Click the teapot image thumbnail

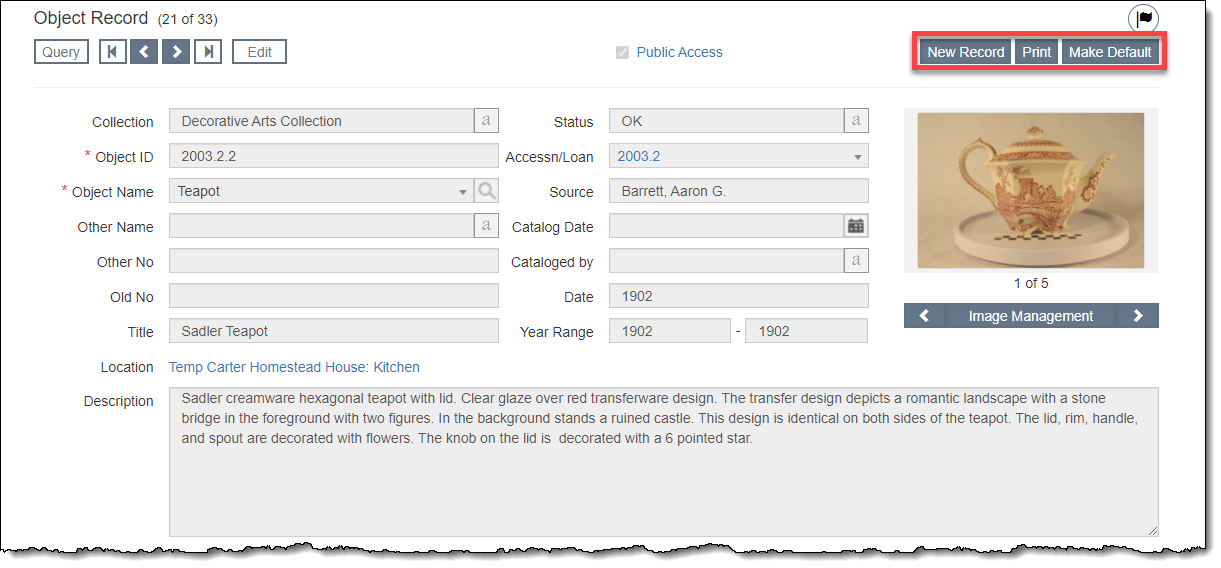[x=1030, y=190]
